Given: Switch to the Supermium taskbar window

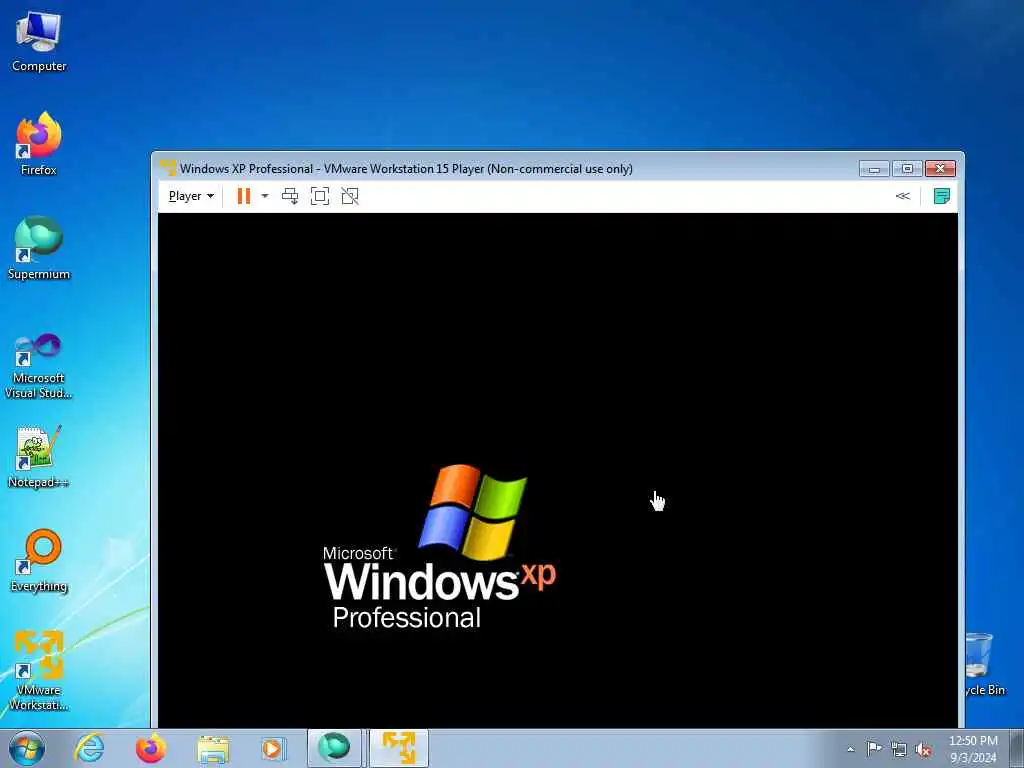Looking at the screenshot, I should (334, 748).
